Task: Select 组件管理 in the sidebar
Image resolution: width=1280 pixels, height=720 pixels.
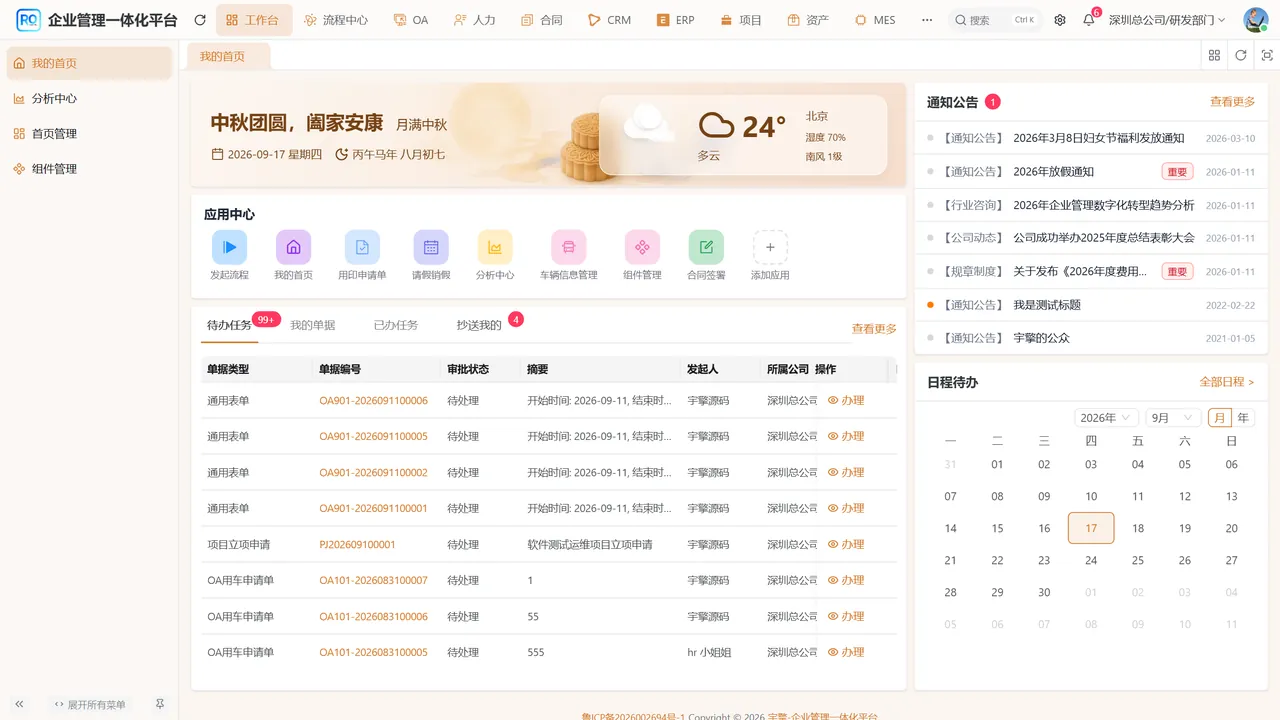Action: (89, 169)
